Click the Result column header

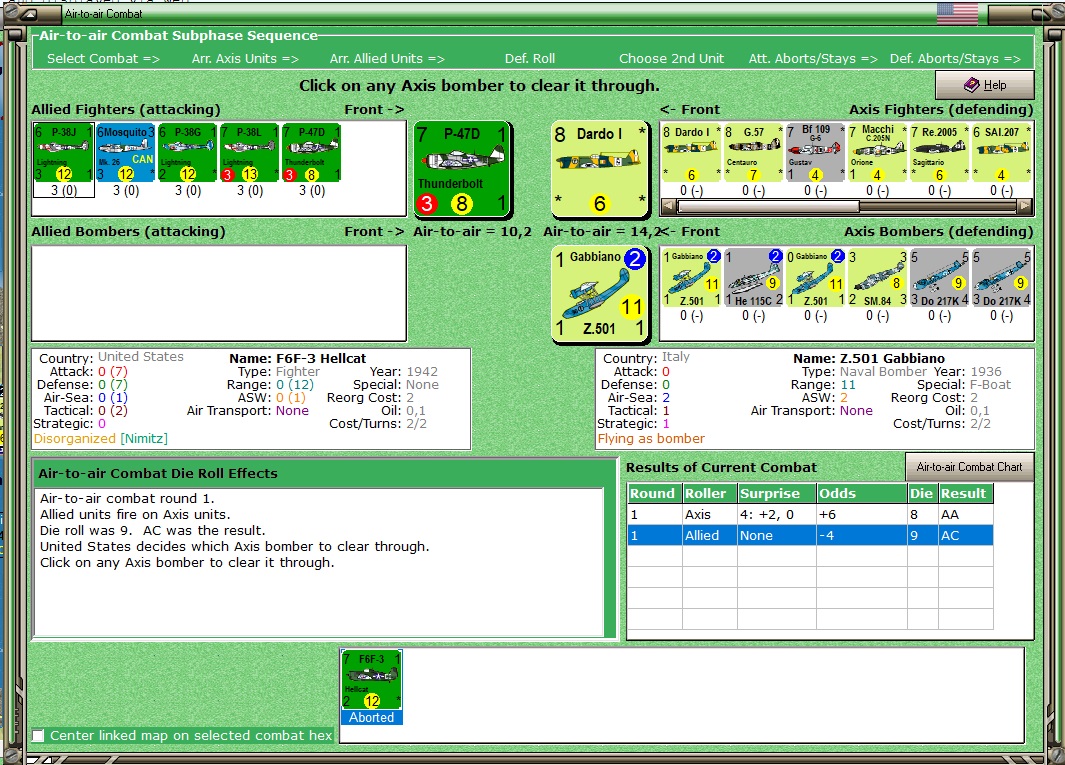pos(965,493)
